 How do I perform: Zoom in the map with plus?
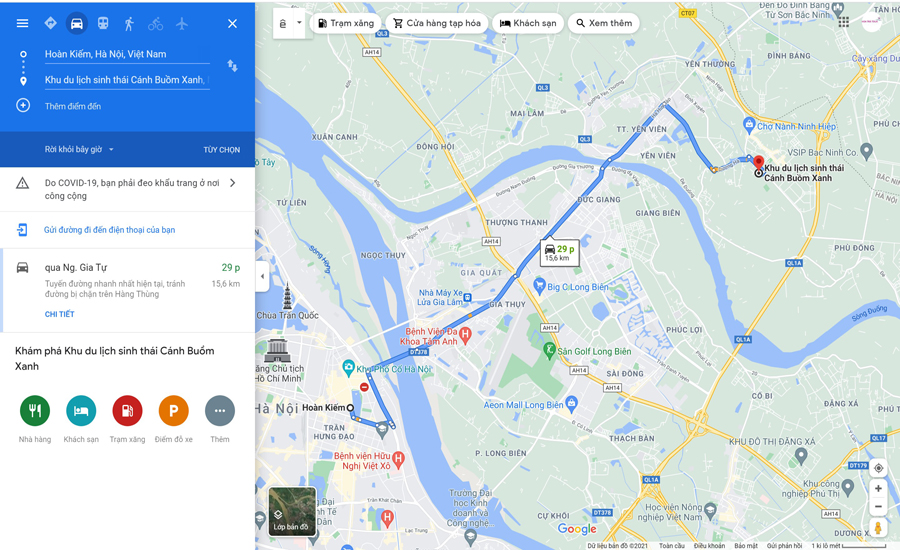click(878, 489)
